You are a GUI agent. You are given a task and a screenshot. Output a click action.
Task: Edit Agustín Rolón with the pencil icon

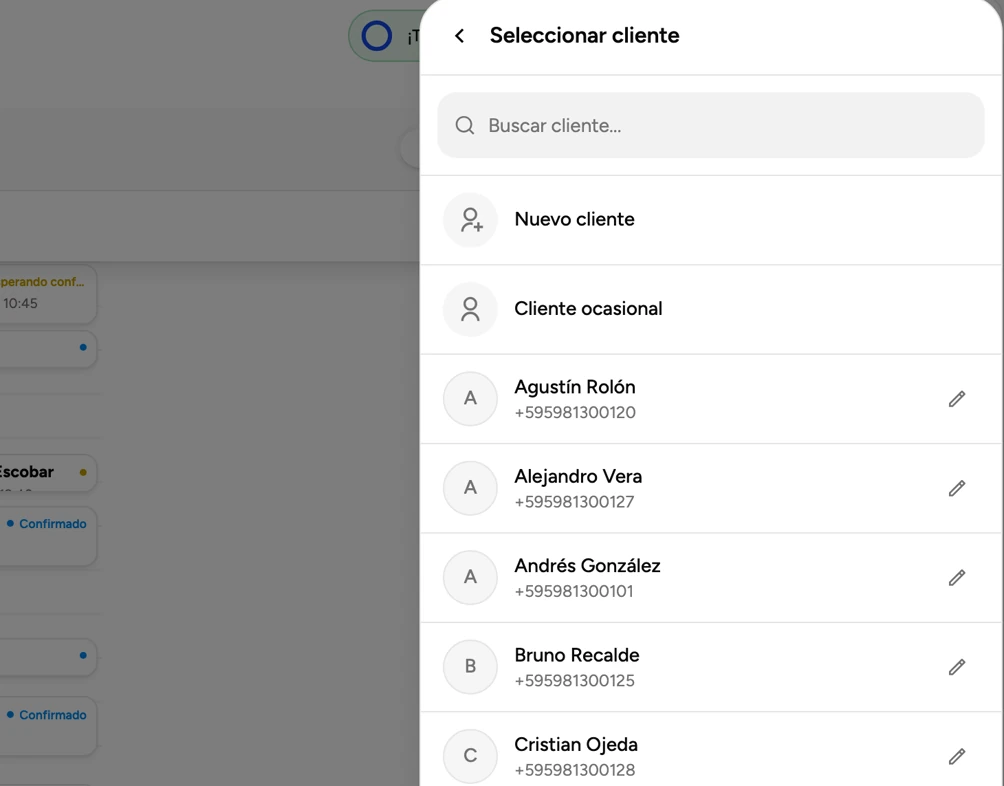click(x=957, y=399)
